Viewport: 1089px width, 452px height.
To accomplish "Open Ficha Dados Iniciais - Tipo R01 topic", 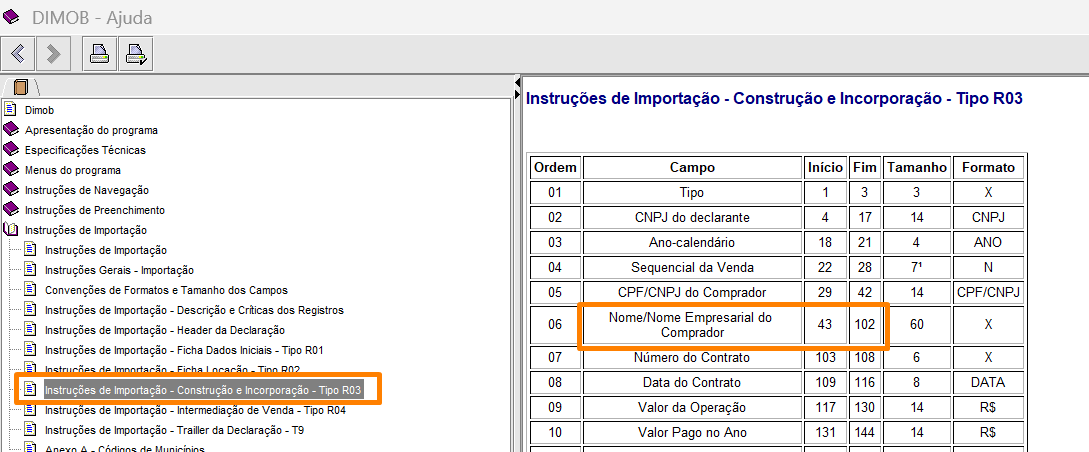I will (x=184, y=350).
